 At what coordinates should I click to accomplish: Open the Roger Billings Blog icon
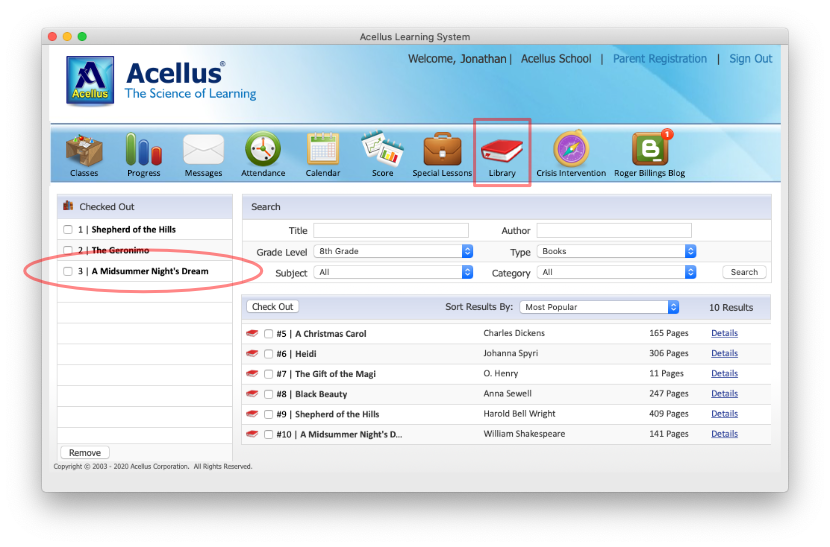pos(649,149)
